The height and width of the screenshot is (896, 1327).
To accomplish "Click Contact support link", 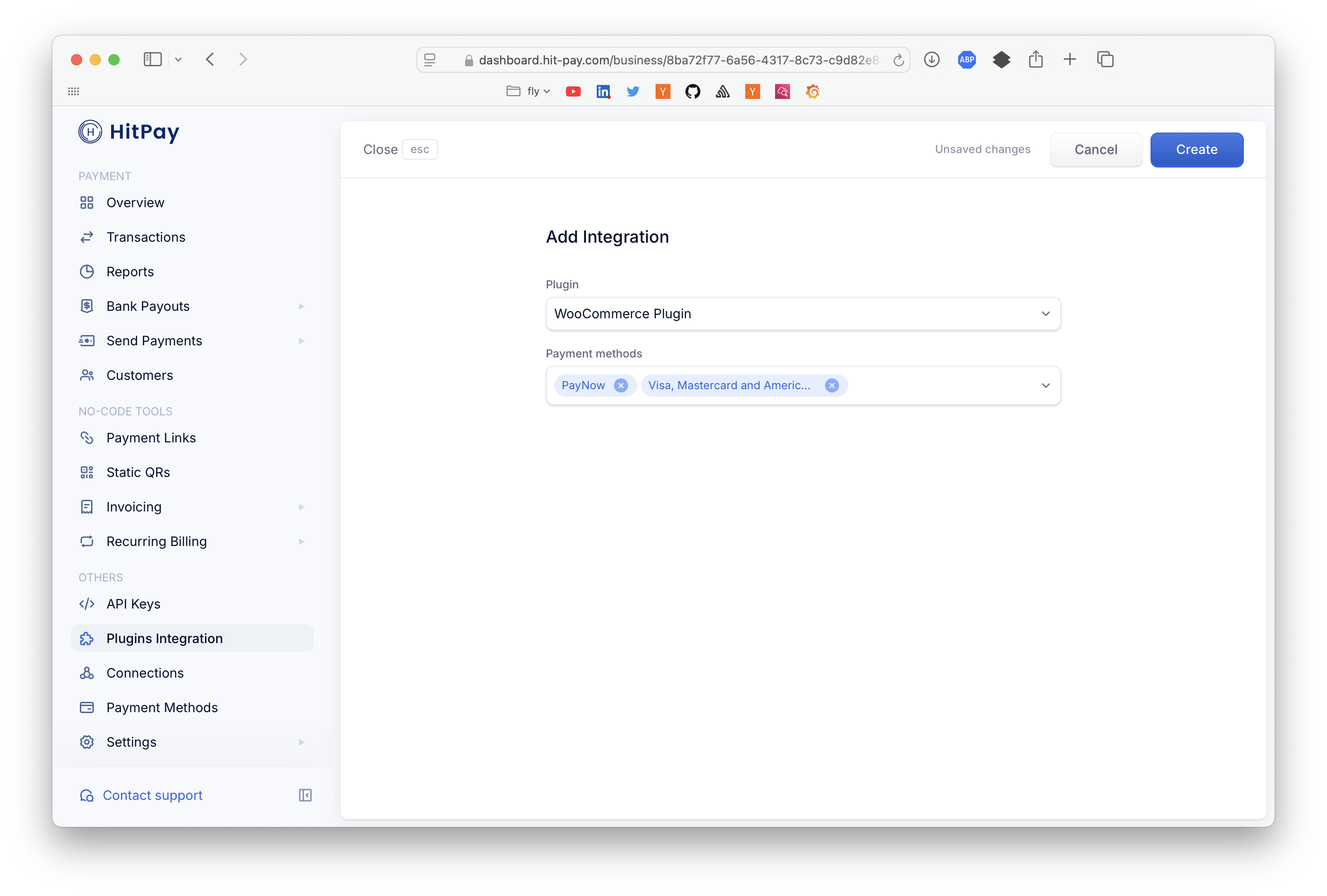I will (x=153, y=796).
